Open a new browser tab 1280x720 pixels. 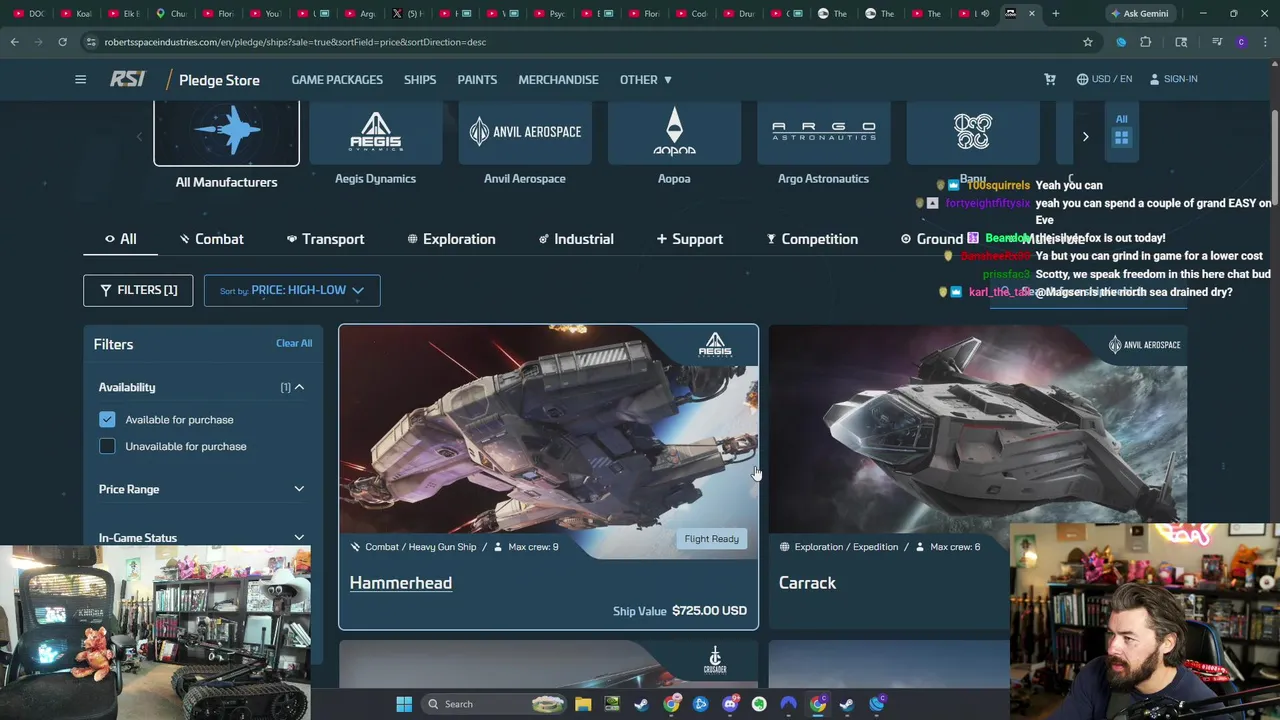[1055, 14]
